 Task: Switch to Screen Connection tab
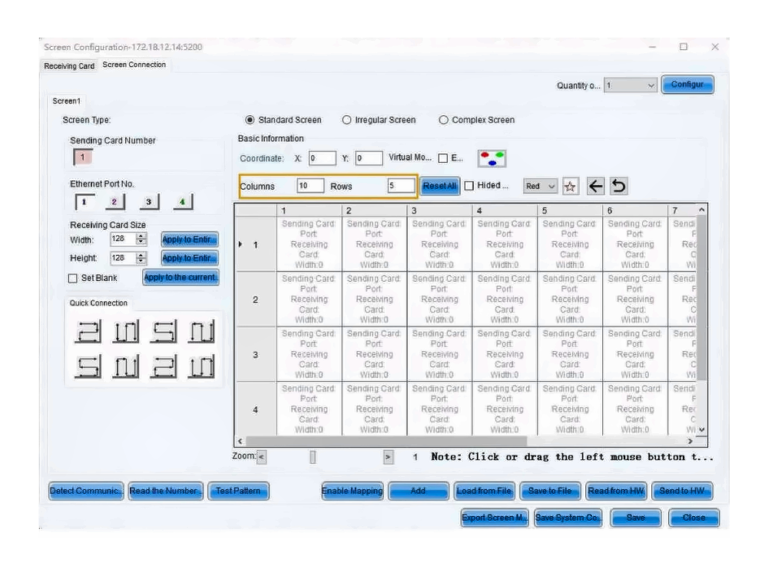click(x=134, y=65)
